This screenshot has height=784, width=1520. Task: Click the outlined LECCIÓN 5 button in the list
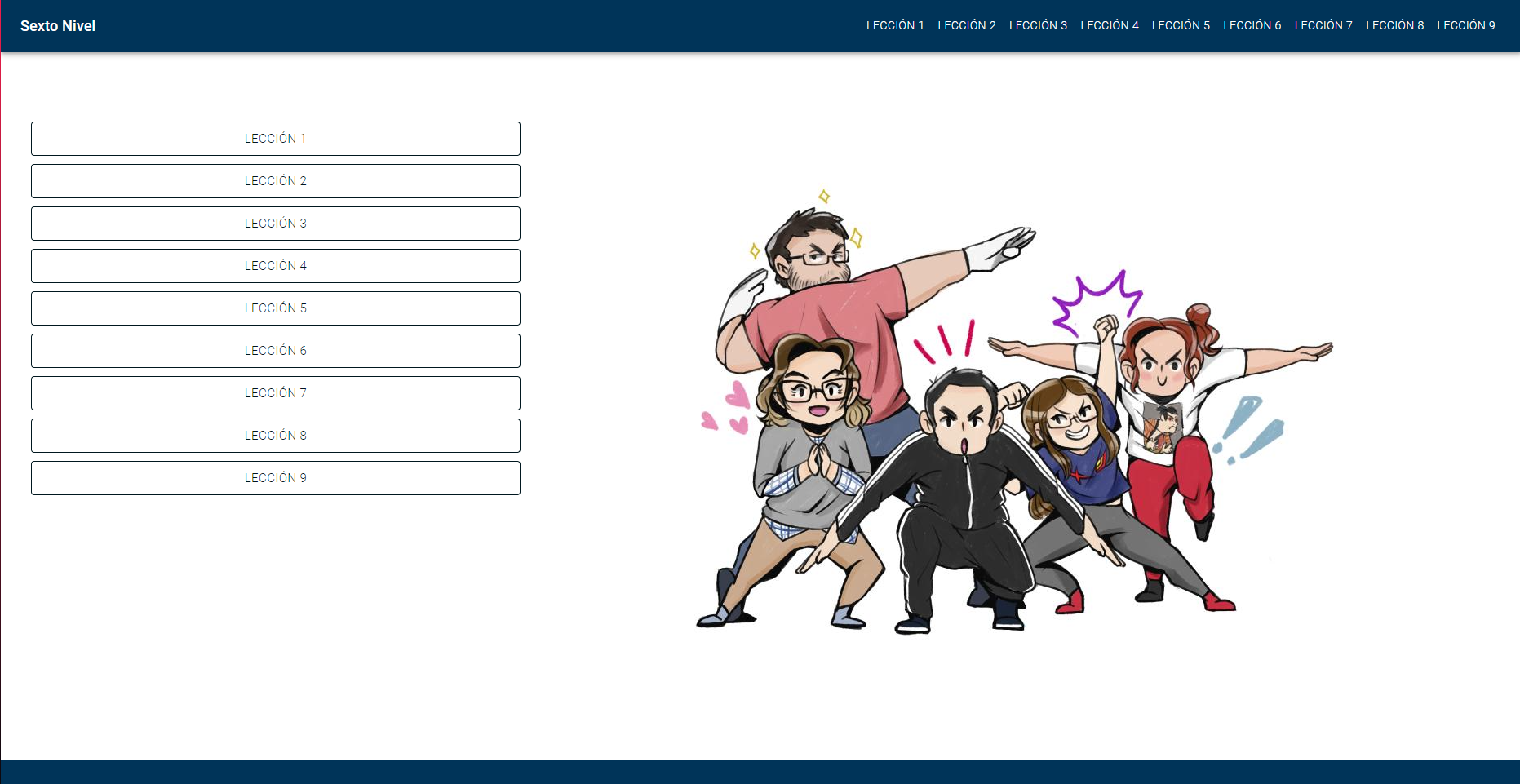pyautogui.click(x=276, y=308)
